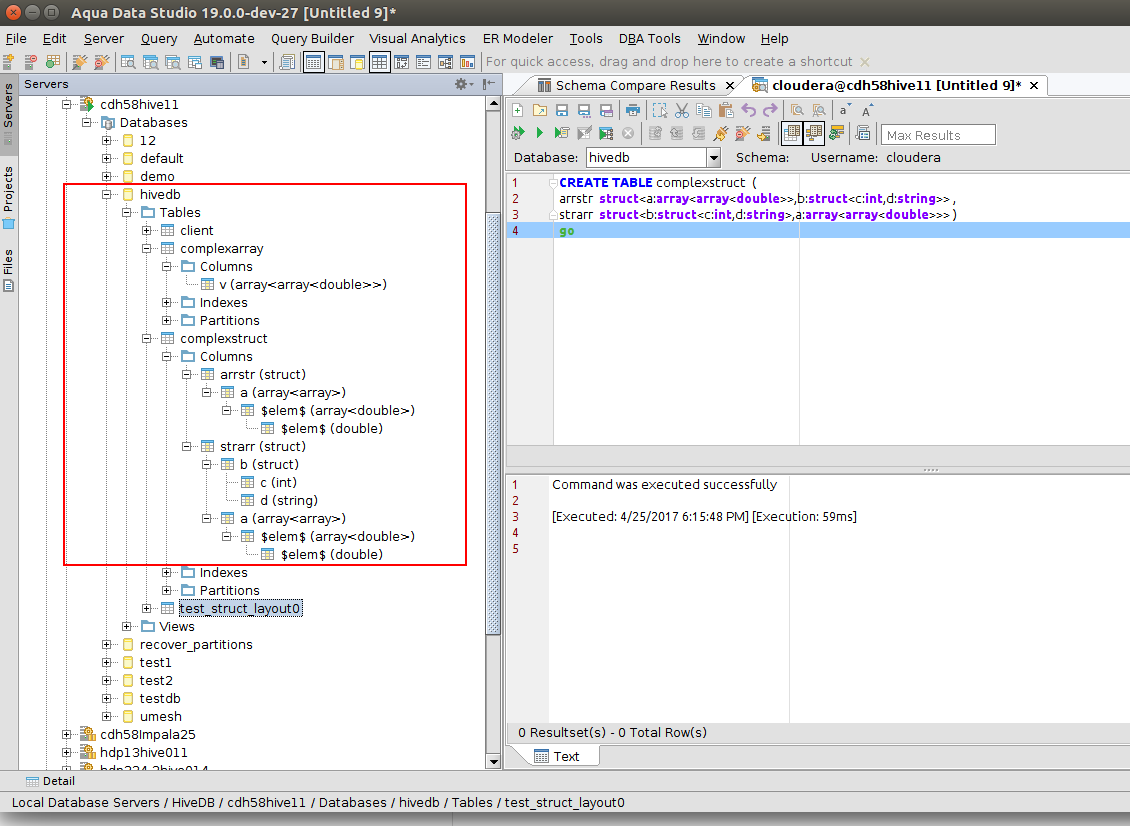Screen dimensions: 1130x826
Task: Increase editor font size with large A
Action: (x=866, y=110)
